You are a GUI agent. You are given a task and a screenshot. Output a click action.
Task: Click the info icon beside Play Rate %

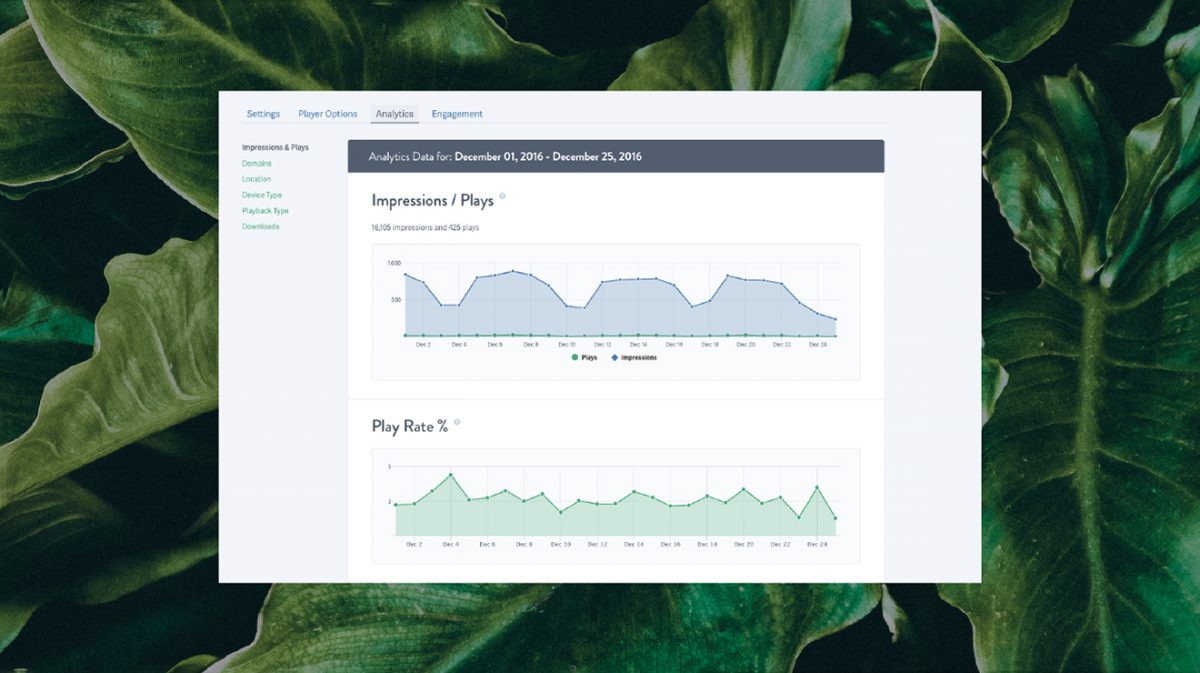coord(459,423)
